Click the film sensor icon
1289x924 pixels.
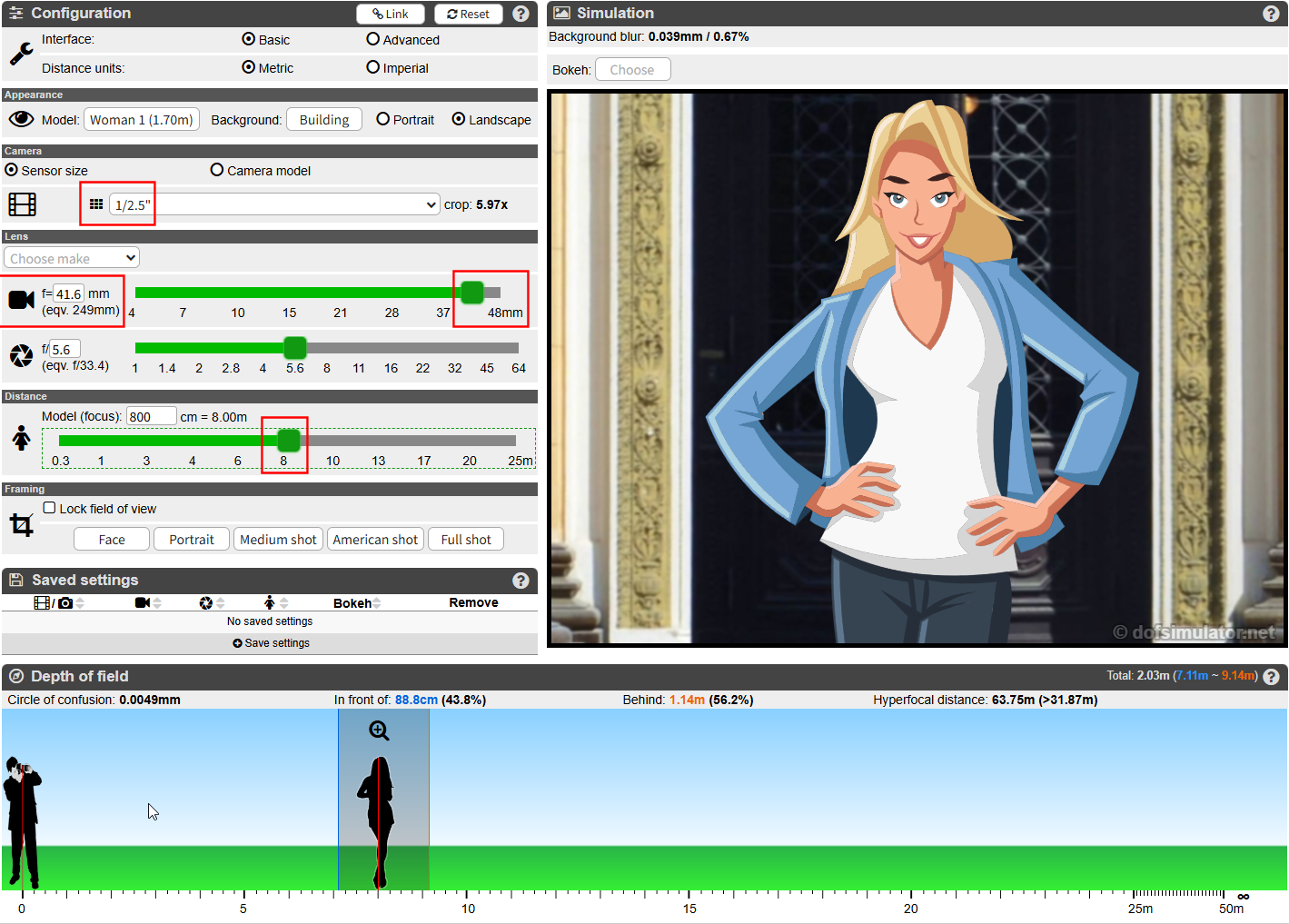tap(23, 204)
